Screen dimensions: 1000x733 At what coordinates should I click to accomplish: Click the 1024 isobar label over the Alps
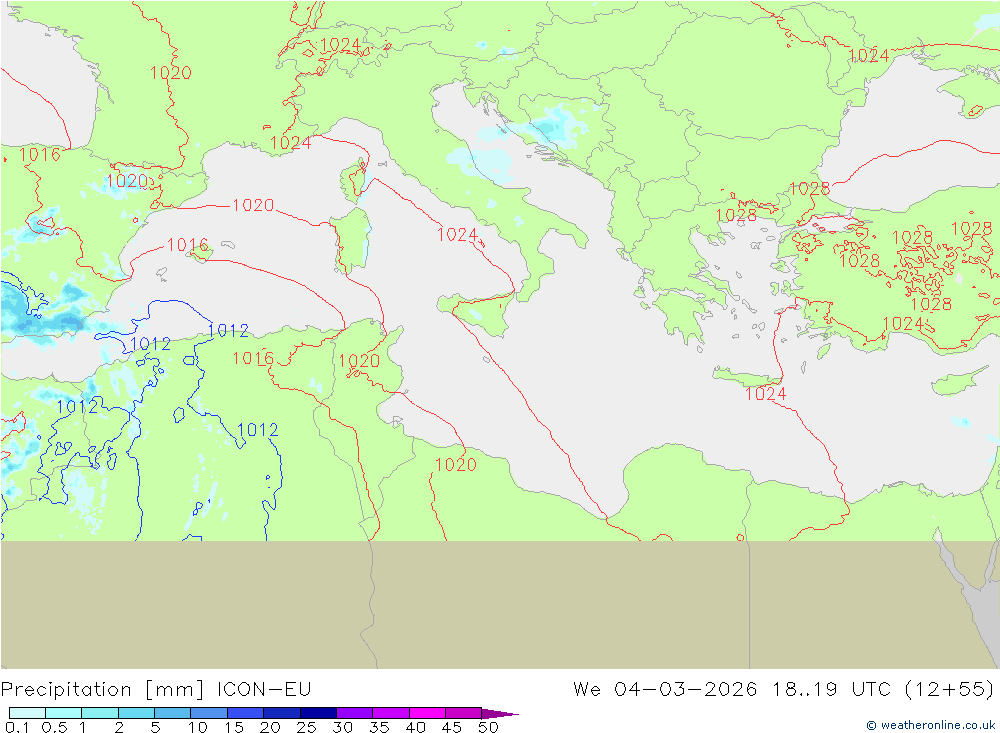pyautogui.click(x=340, y=45)
